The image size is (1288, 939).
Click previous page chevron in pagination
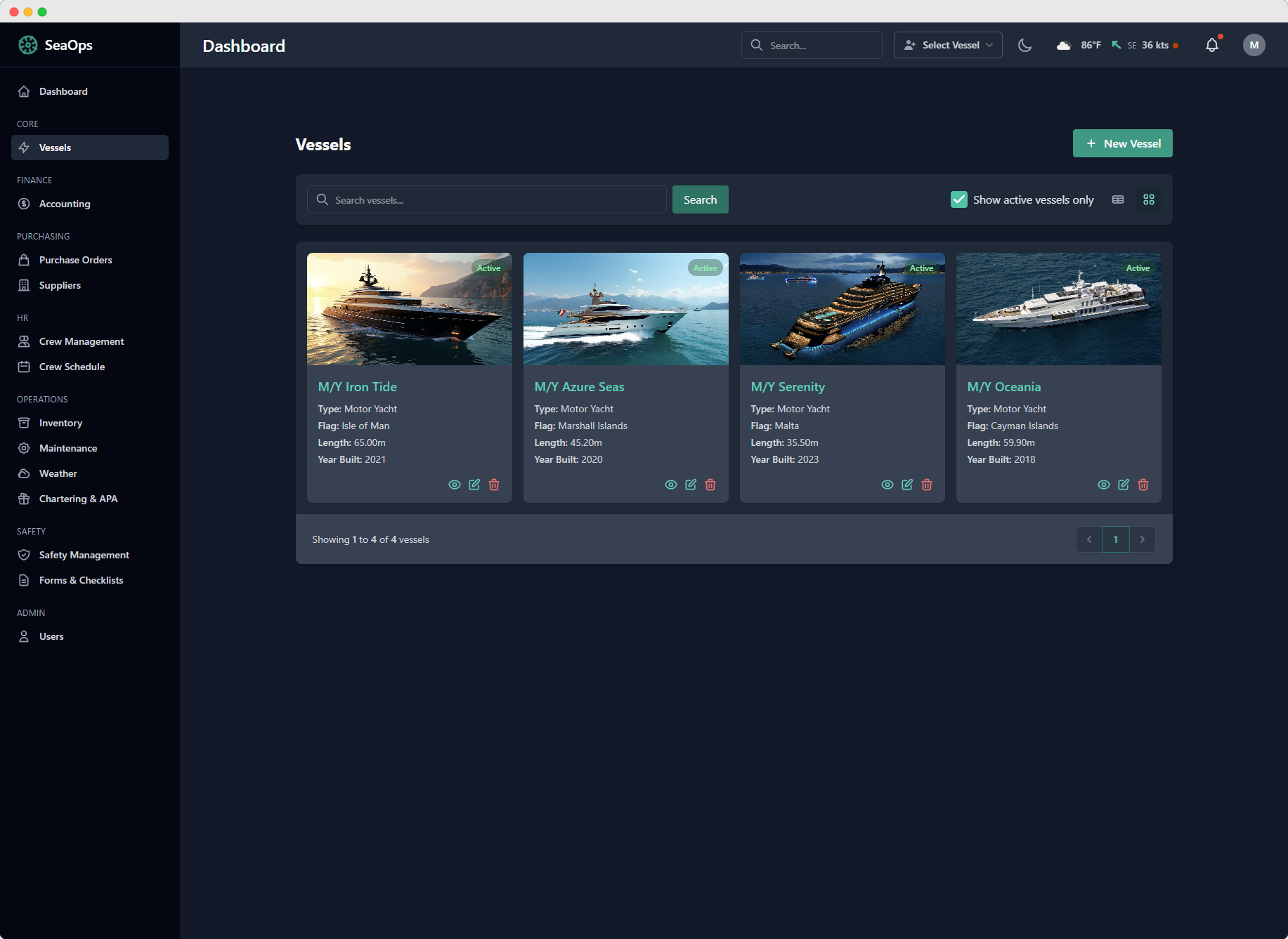pos(1089,539)
